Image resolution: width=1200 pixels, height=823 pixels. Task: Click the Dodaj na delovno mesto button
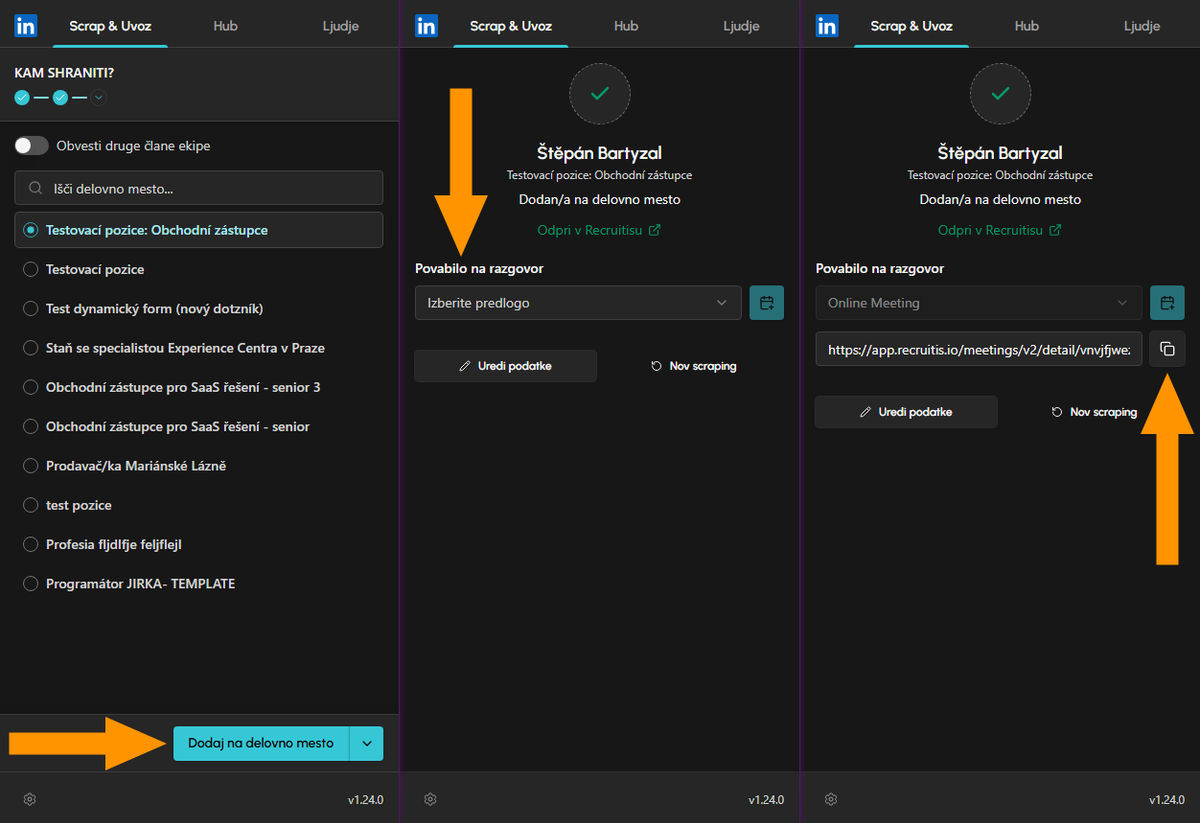click(x=261, y=744)
